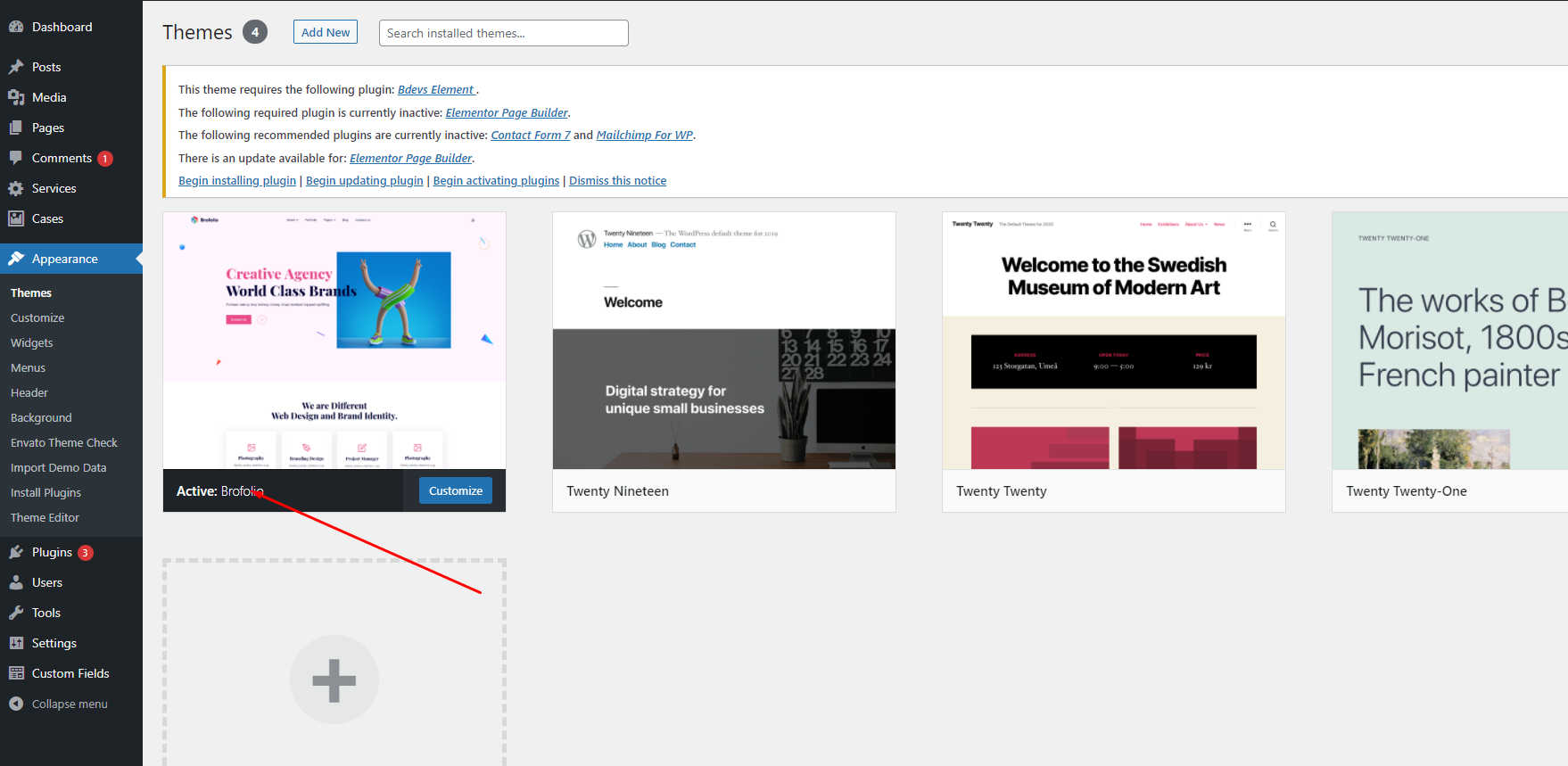Click the Services gear icon
Image resolution: width=1568 pixels, height=766 pixels.
[16, 188]
